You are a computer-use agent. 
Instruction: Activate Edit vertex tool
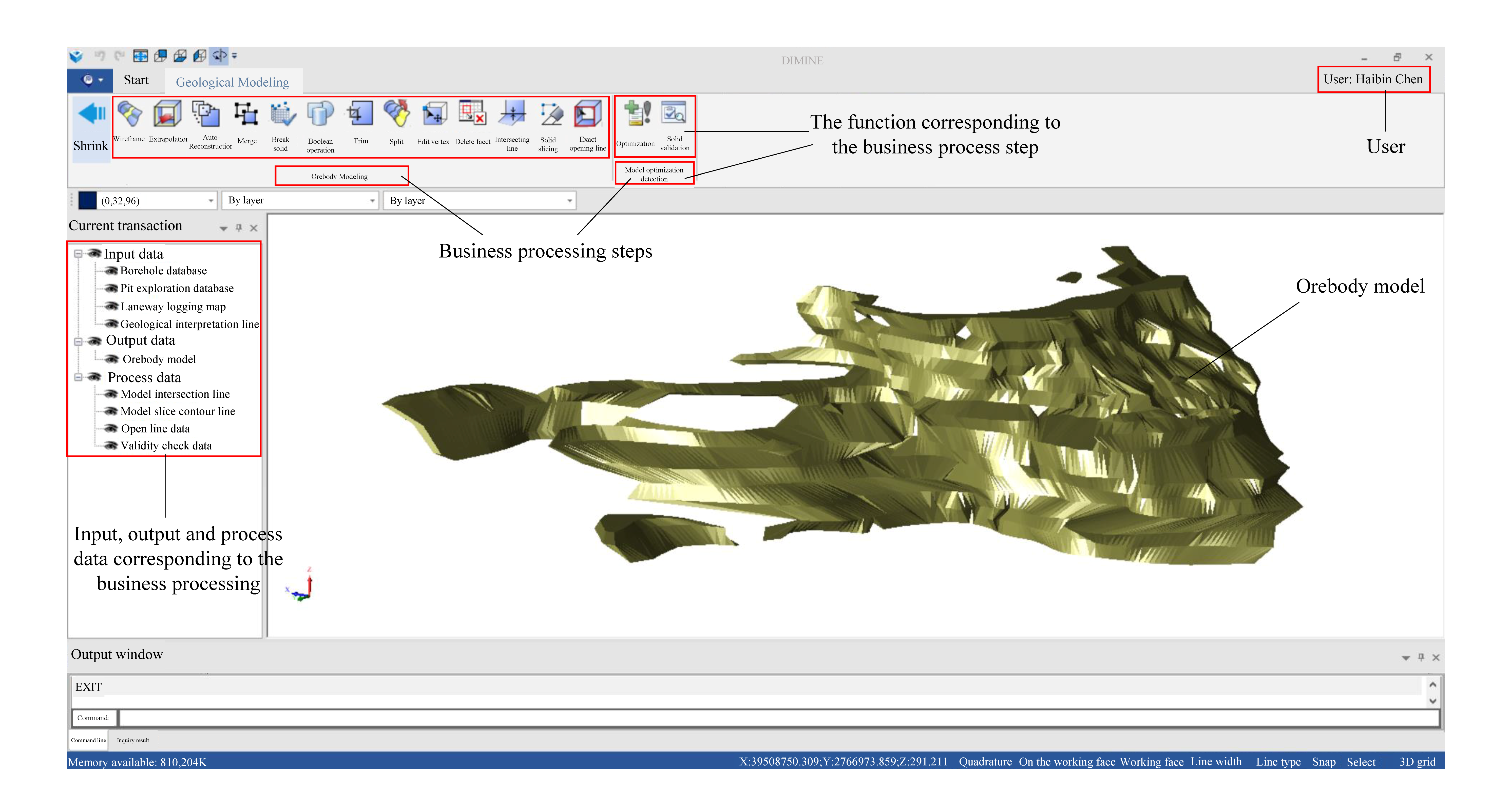433,123
